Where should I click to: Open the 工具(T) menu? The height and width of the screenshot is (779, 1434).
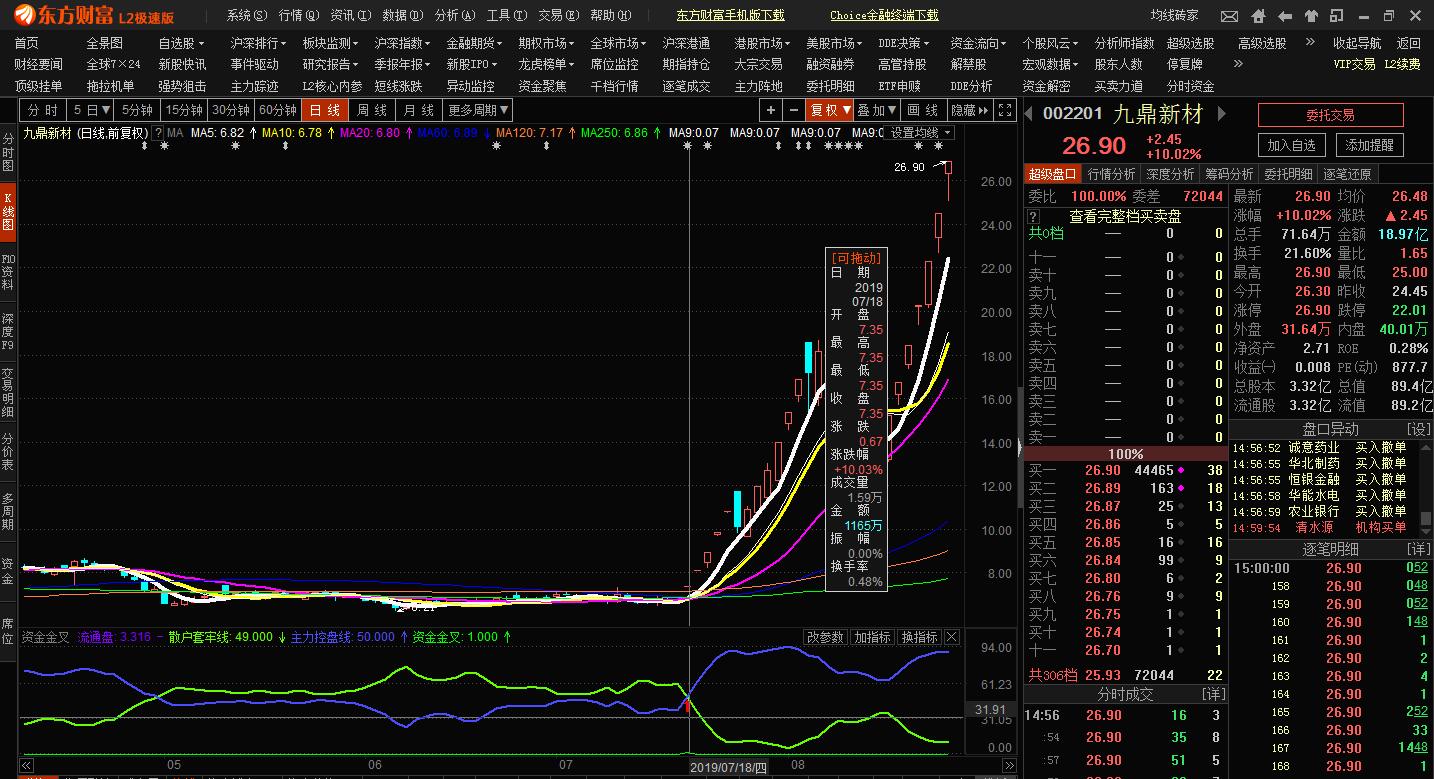click(x=507, y=15)
